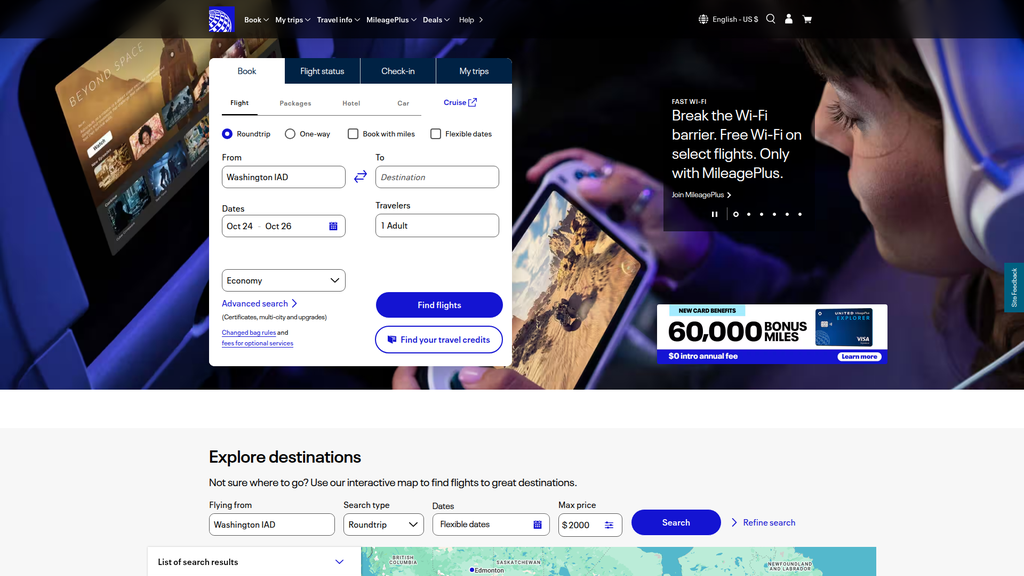The height and width of the screenshot is (576, 1024).
Task: Select One-way radio button
Action: point(290,134)
